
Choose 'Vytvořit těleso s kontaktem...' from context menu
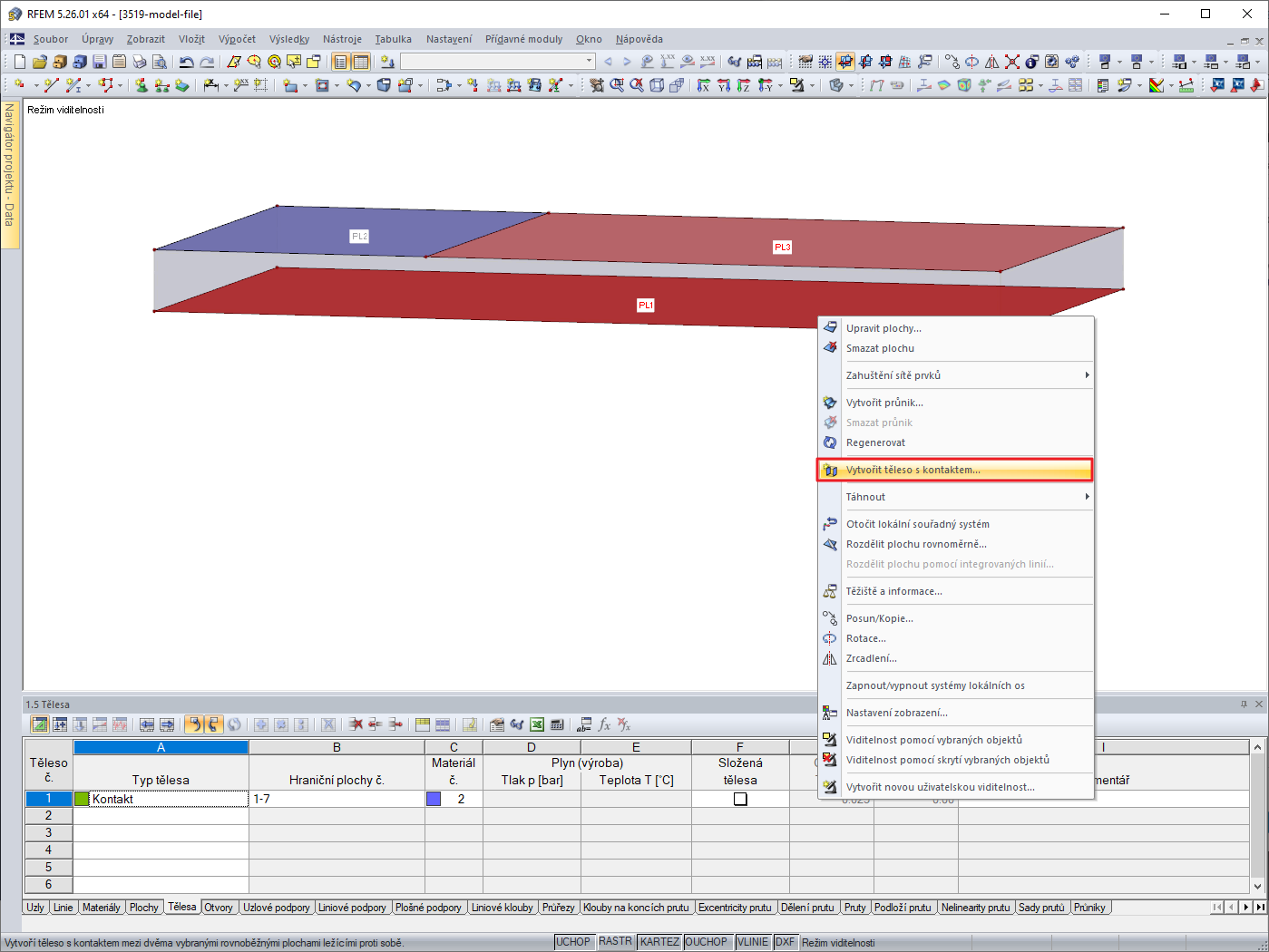tap(956, 470)
